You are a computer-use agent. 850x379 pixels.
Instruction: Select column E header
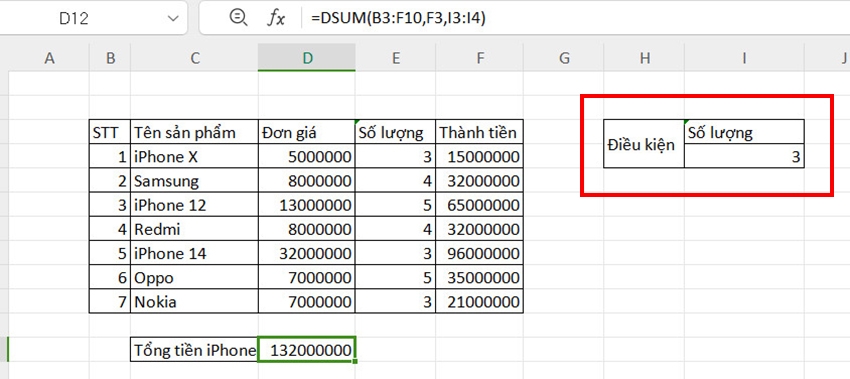coord(396,58)
